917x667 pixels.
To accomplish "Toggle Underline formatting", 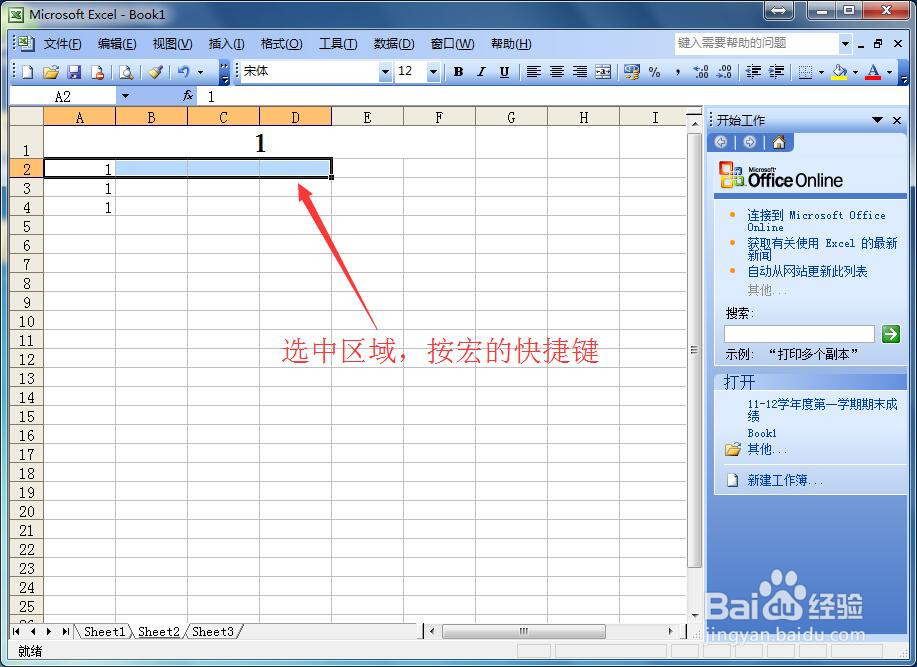I will (x=504, y=71).
